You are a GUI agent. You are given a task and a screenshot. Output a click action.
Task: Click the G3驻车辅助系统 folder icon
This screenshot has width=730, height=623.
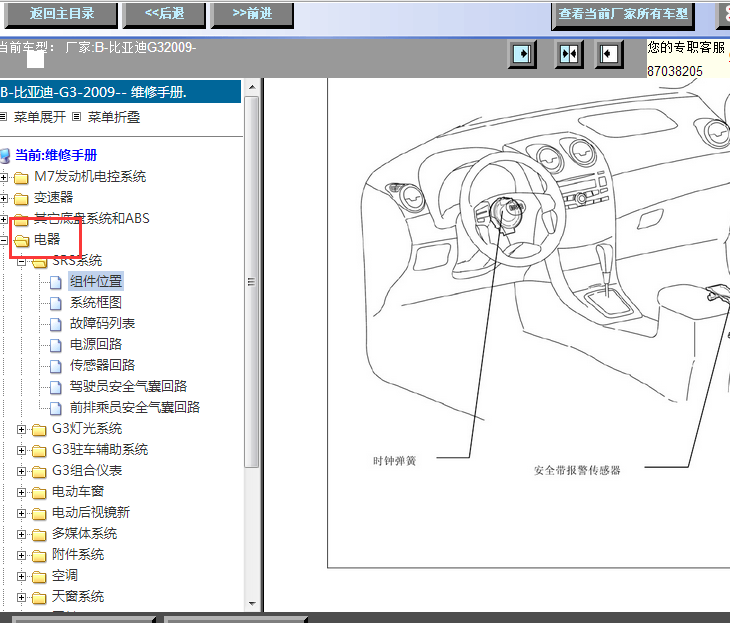(39, 451)
